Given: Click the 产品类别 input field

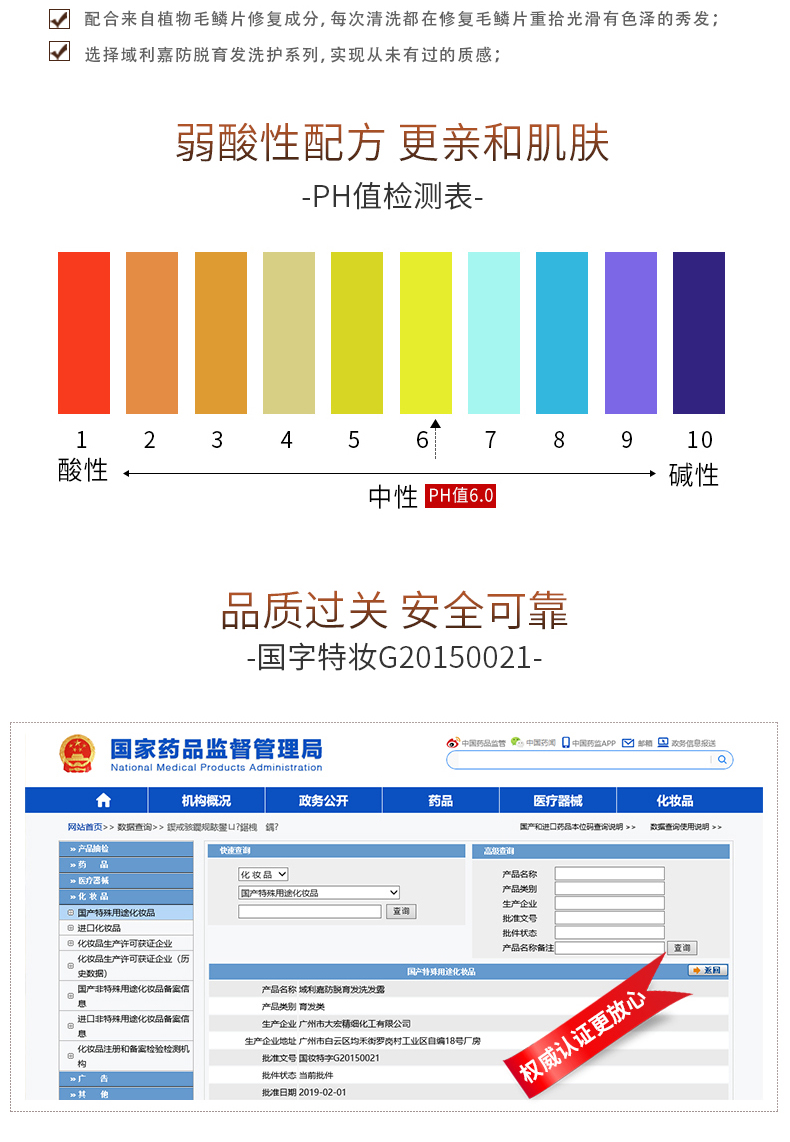Looking at the screenshot, I should coord(609,888).
